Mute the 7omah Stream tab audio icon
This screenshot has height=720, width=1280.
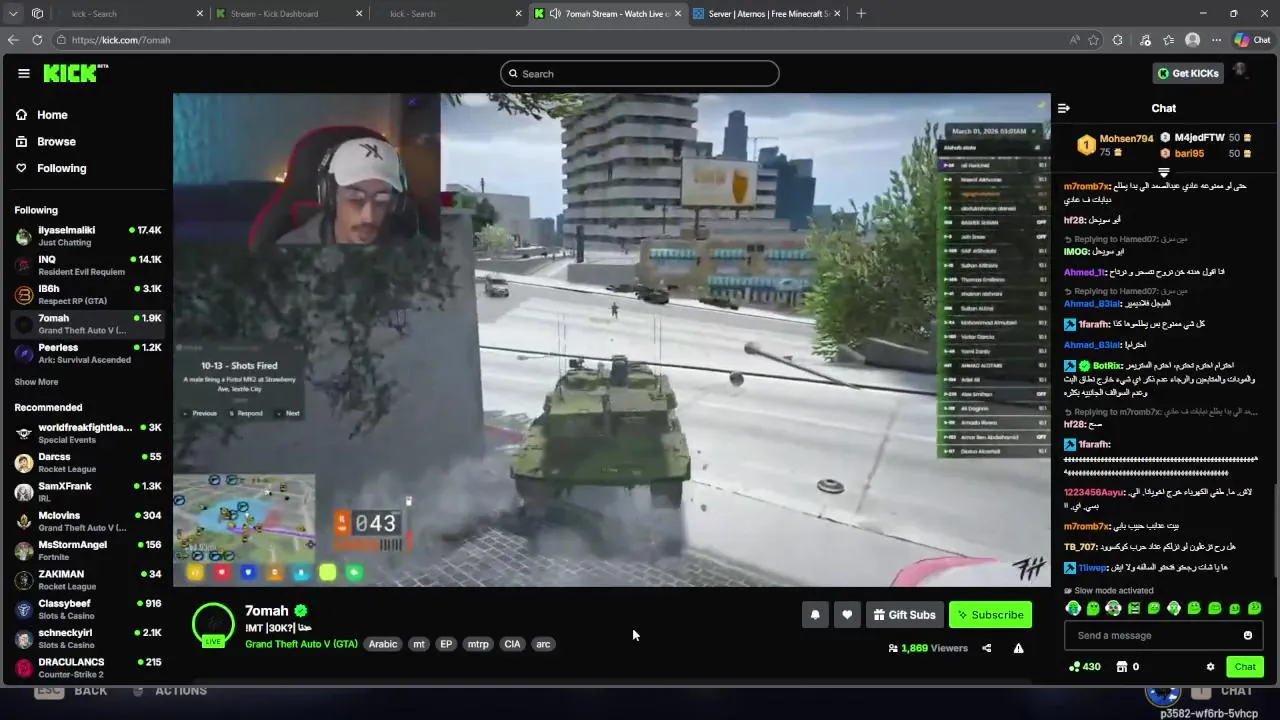[555, 14]
